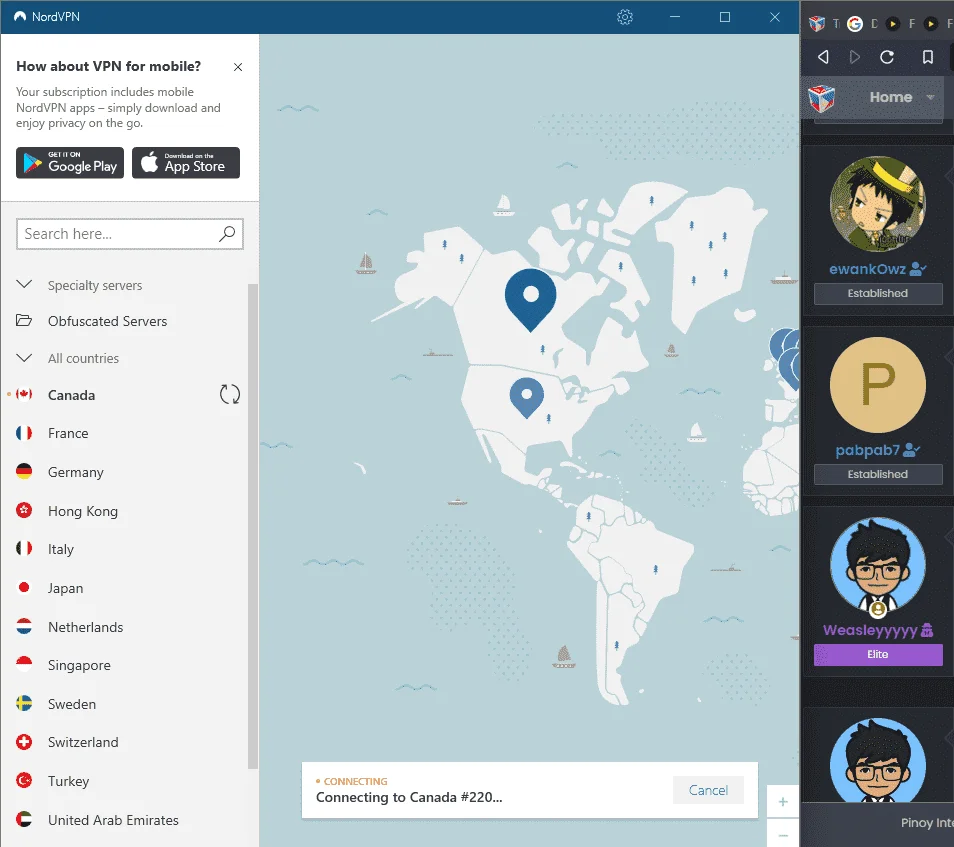Dismiss the VPN for mobile promo
The width and height of the screenshot is (954, 847).
(x=238, y=67)
